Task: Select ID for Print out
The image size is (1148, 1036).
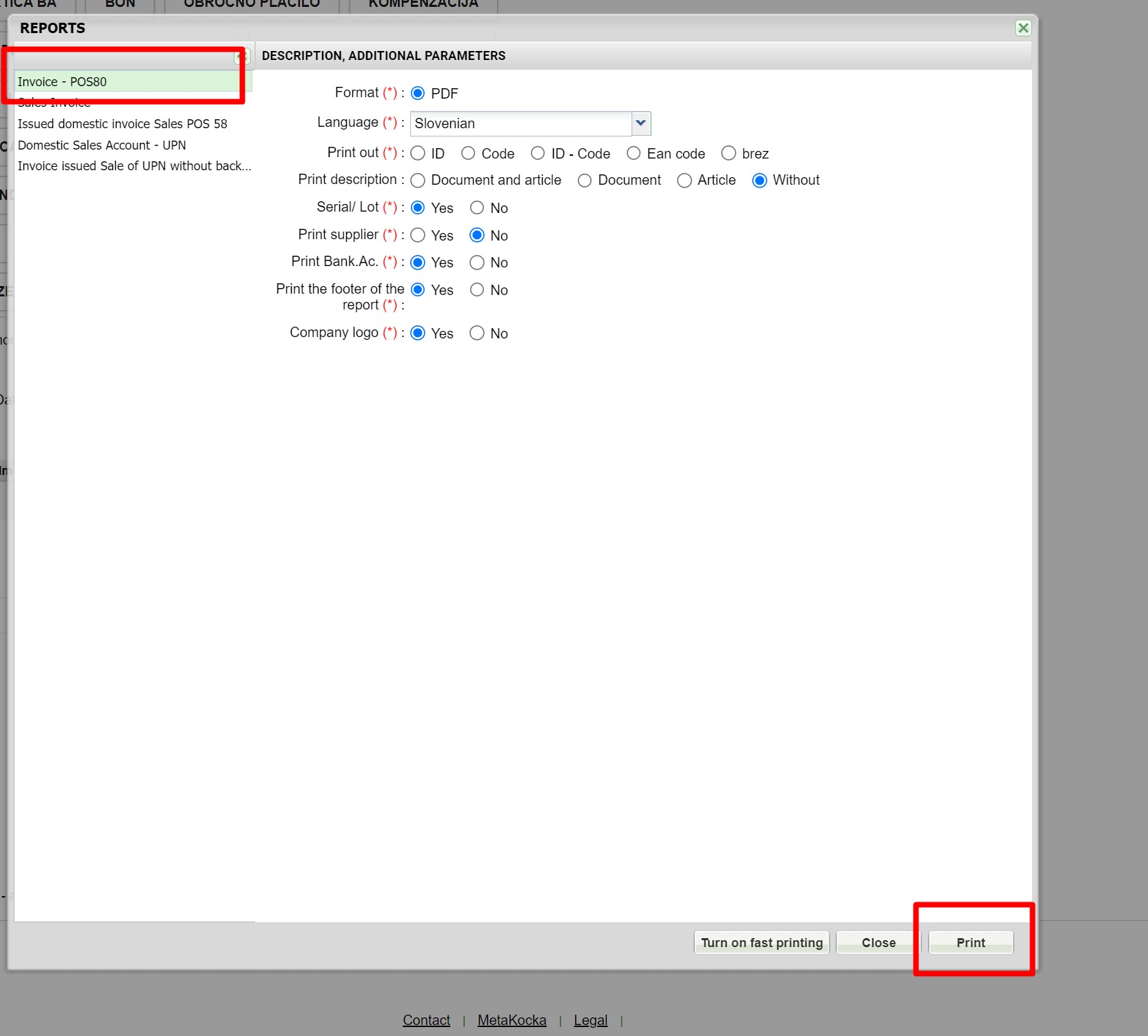Action: point(418,153)
